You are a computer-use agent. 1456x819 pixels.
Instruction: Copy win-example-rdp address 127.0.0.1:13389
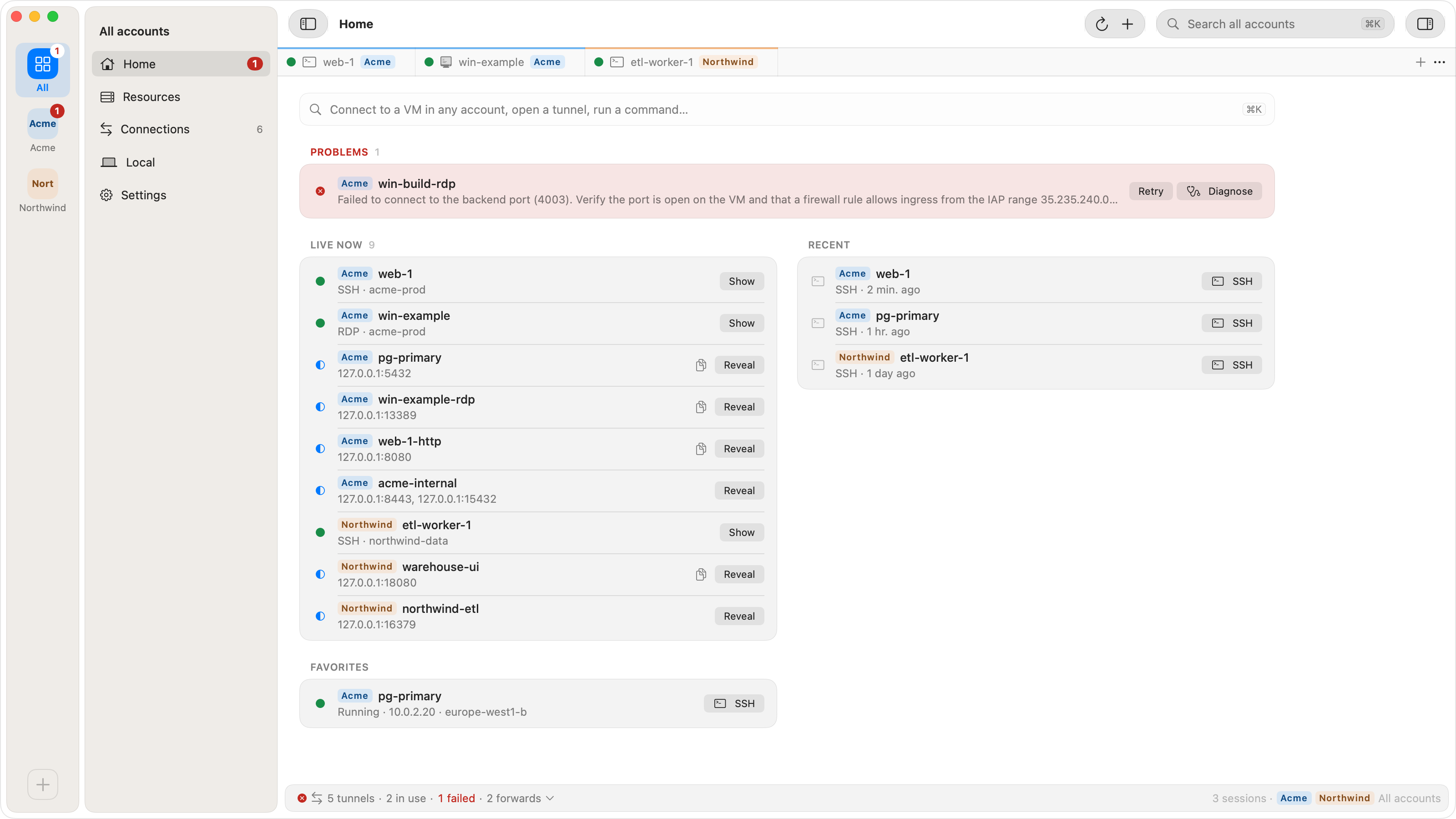[x=701, y=407]
